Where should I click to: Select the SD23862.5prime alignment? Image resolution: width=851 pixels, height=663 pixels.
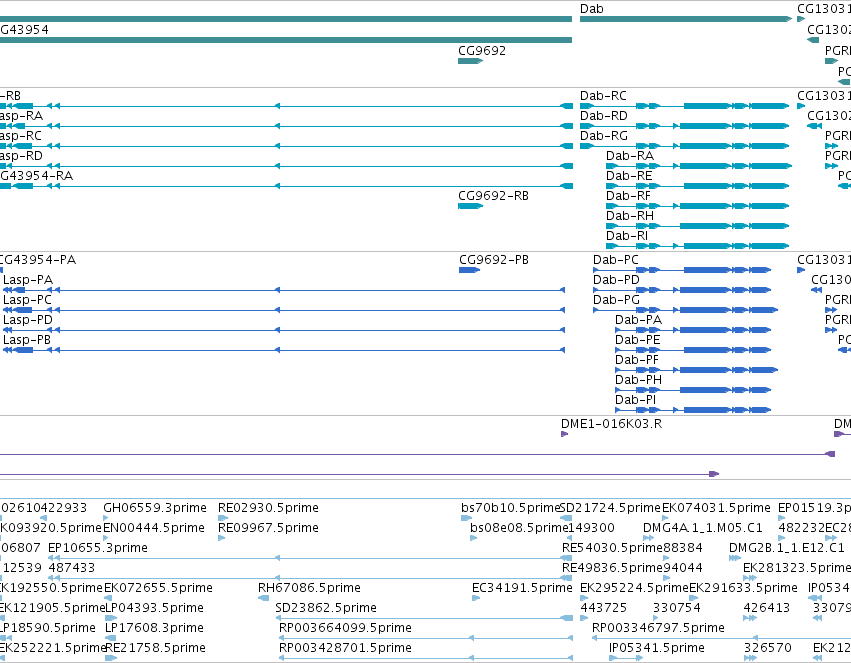coord(424,619)
